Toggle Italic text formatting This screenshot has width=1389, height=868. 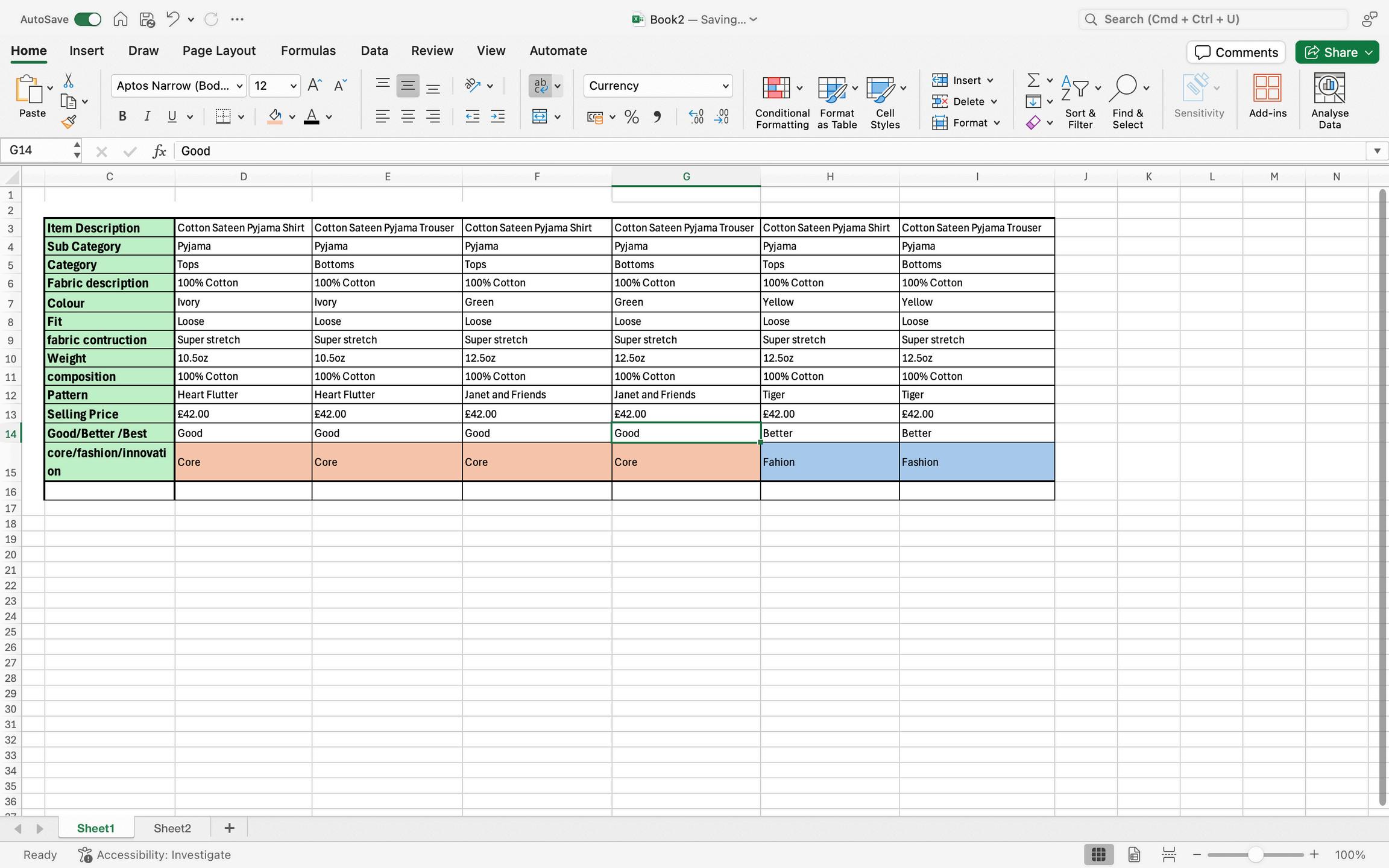tap(147, 117)
